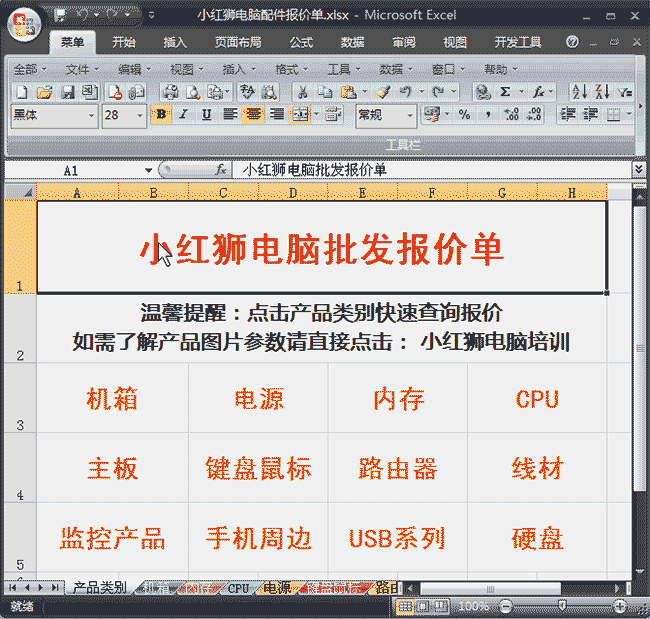Click the Spelling check icon
Viewport: 650px width, 619px height.
point(247,92)
